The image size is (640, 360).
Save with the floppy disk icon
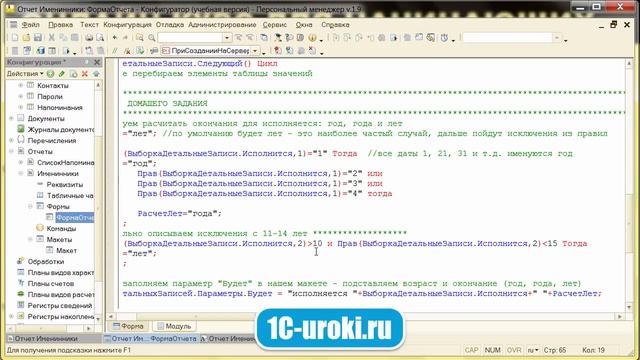click(x=38, y=38)
